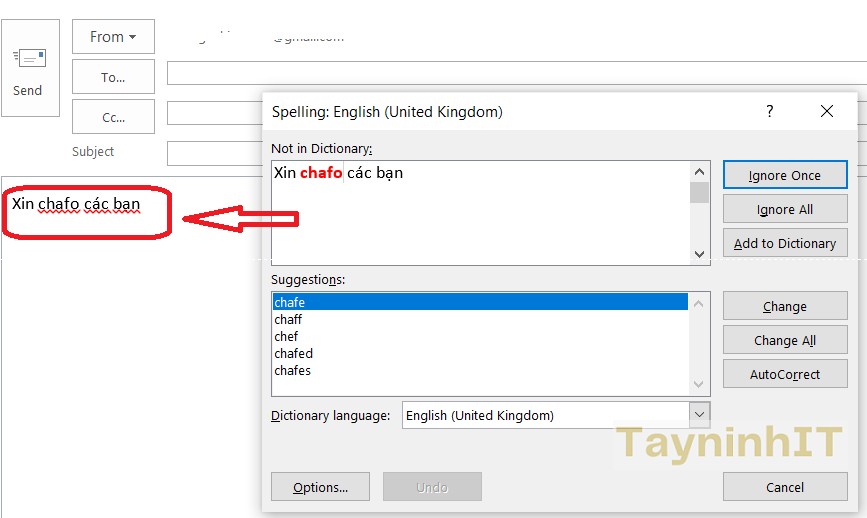Viewport: 867px width, 518px height.
Task: Choose "chef" from the suggestions list
Action: coord(286,337)
